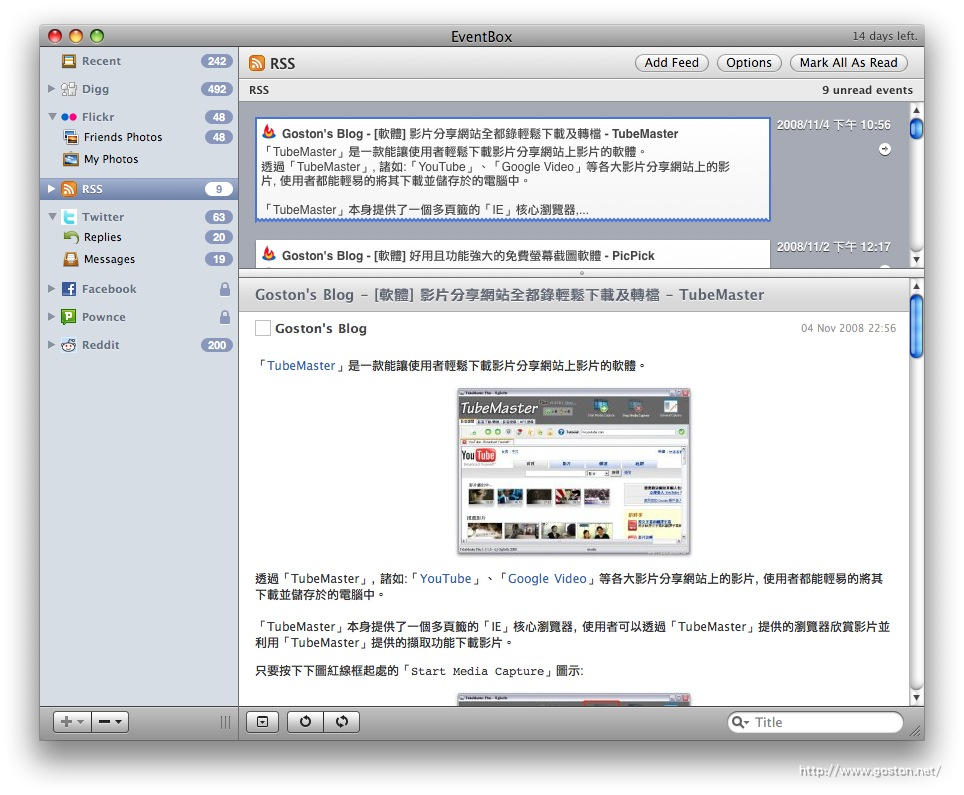Select Messages under Twitter
The height and width of the screenshot is (795, 964).
pyautogui.click(x=139, y=259)
